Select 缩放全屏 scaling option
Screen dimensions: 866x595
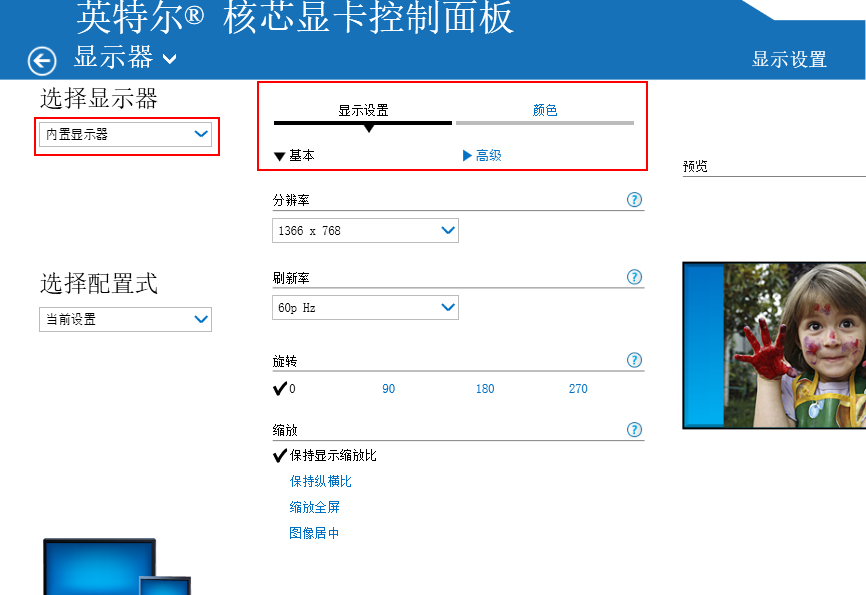click(x=314, y=507)
